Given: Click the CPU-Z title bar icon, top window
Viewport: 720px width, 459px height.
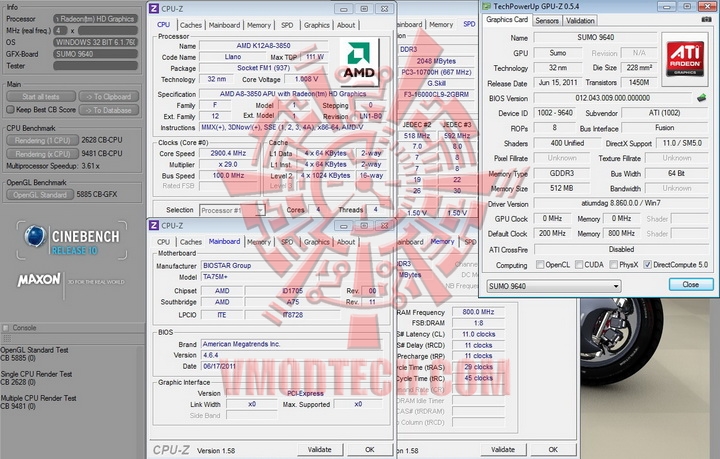Looking at the screenshot, I should (154, 9).
